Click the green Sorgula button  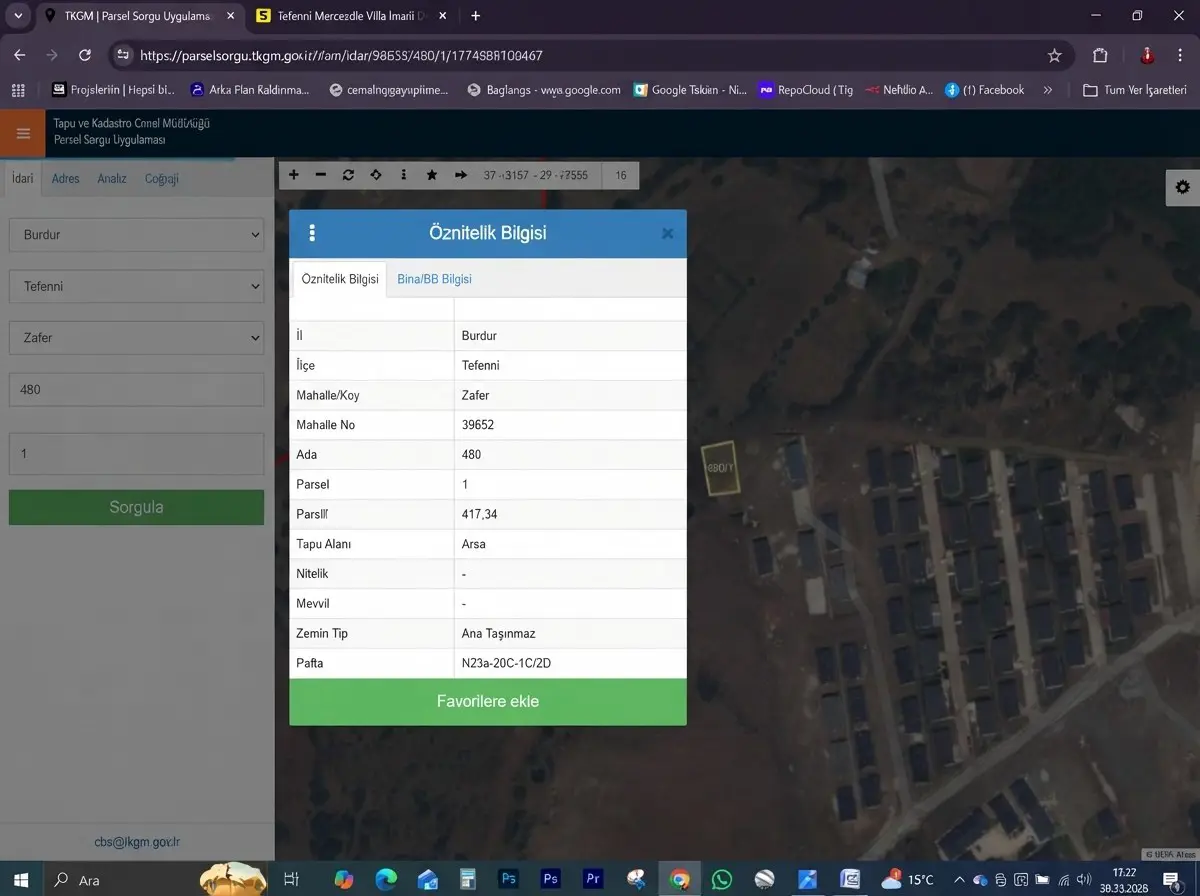[x=136, y=507]
